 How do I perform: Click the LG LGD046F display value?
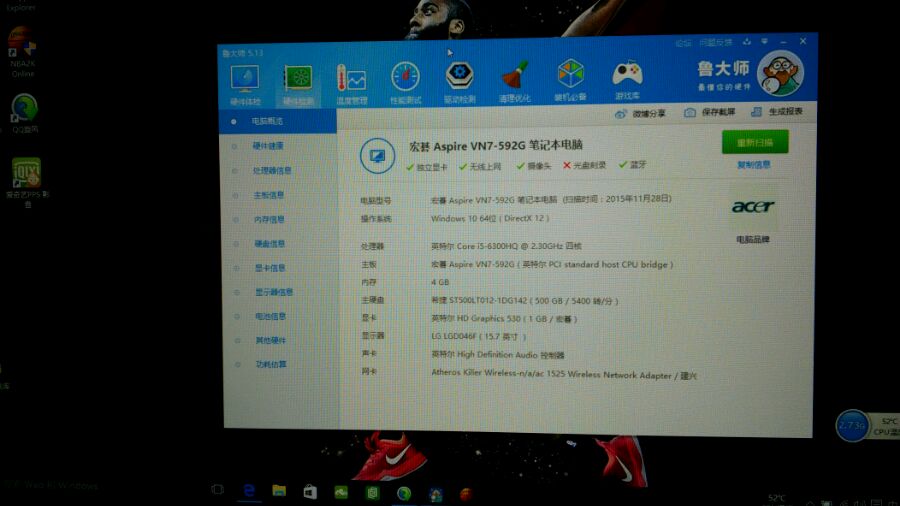(x=479, y=337)
